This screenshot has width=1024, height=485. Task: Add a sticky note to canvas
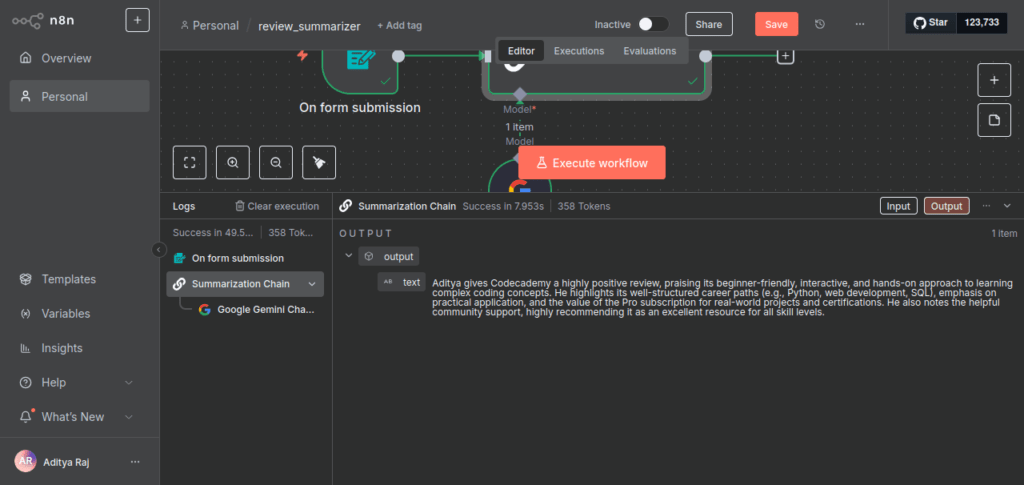click(993, 120)
